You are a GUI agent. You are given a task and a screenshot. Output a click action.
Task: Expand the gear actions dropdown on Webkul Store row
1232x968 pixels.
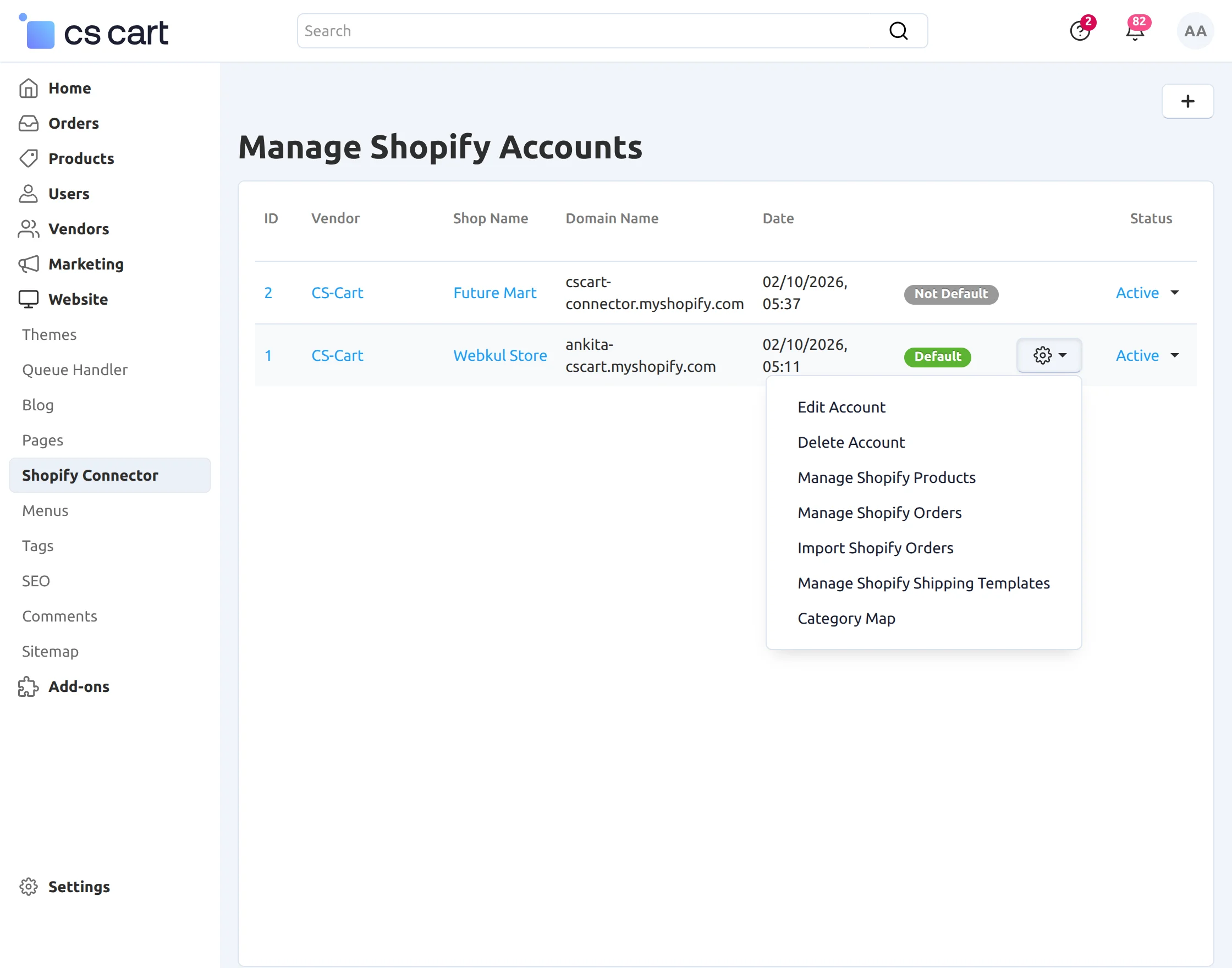[1048, 355]
